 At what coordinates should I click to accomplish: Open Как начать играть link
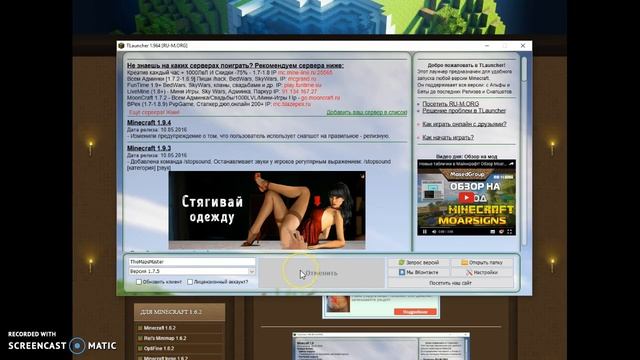point(448,138)
